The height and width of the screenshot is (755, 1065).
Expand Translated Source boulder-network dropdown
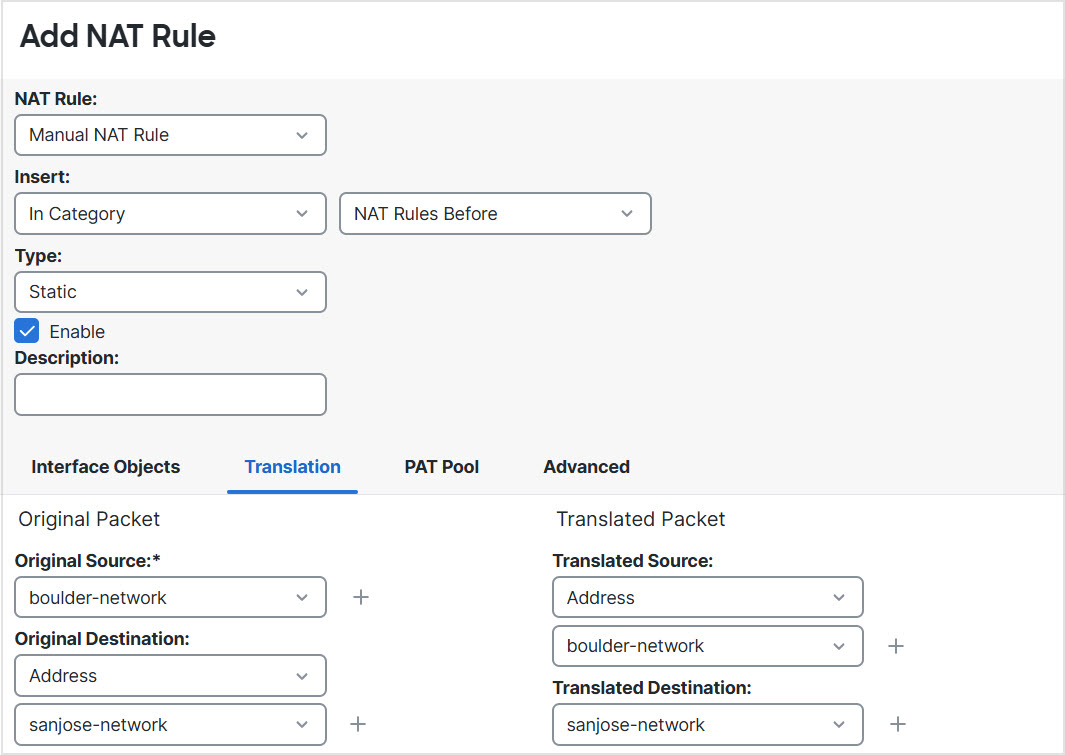pyautogui.click(x=707, y=646)
